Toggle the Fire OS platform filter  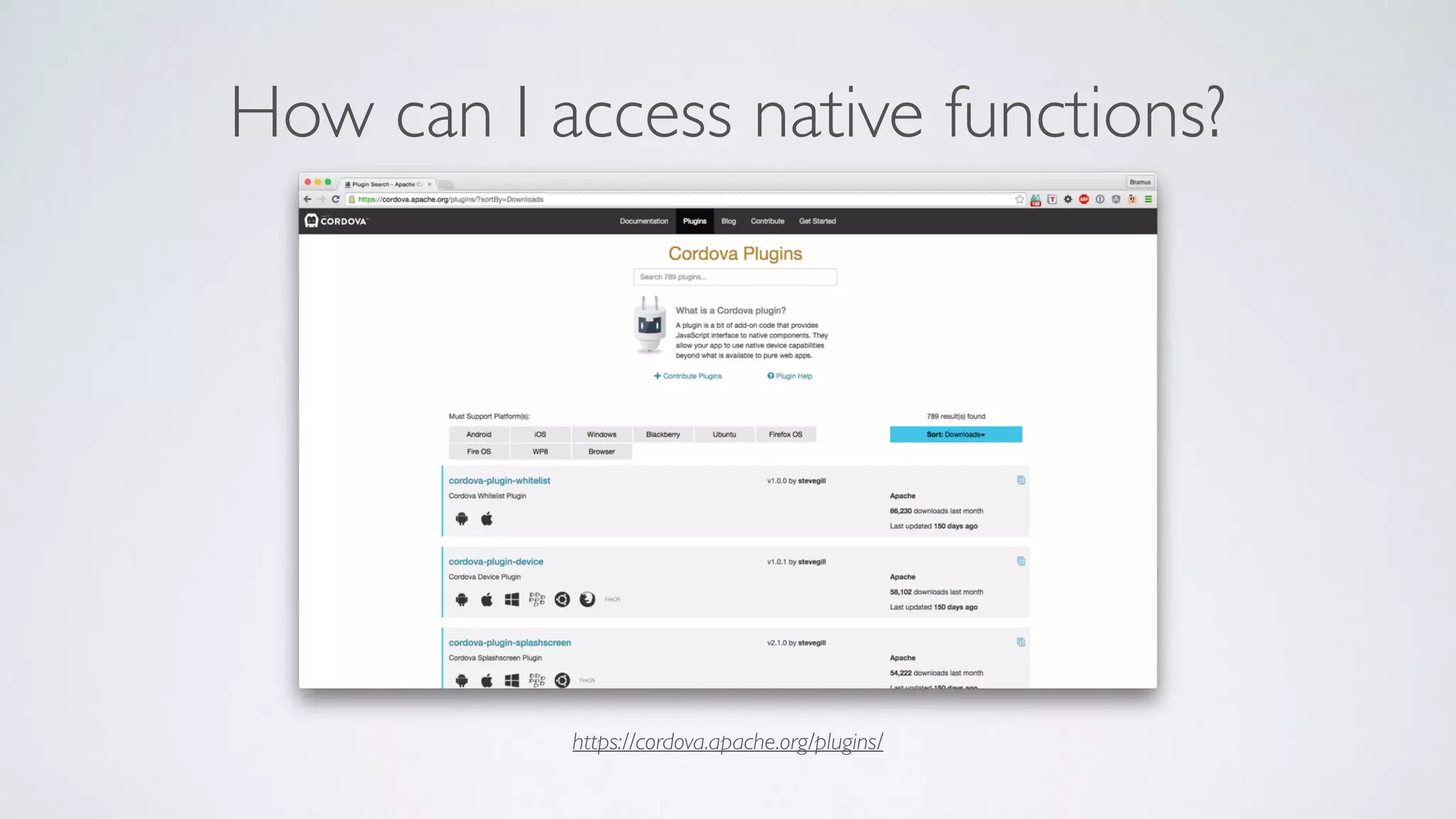[x=479, y=451]
